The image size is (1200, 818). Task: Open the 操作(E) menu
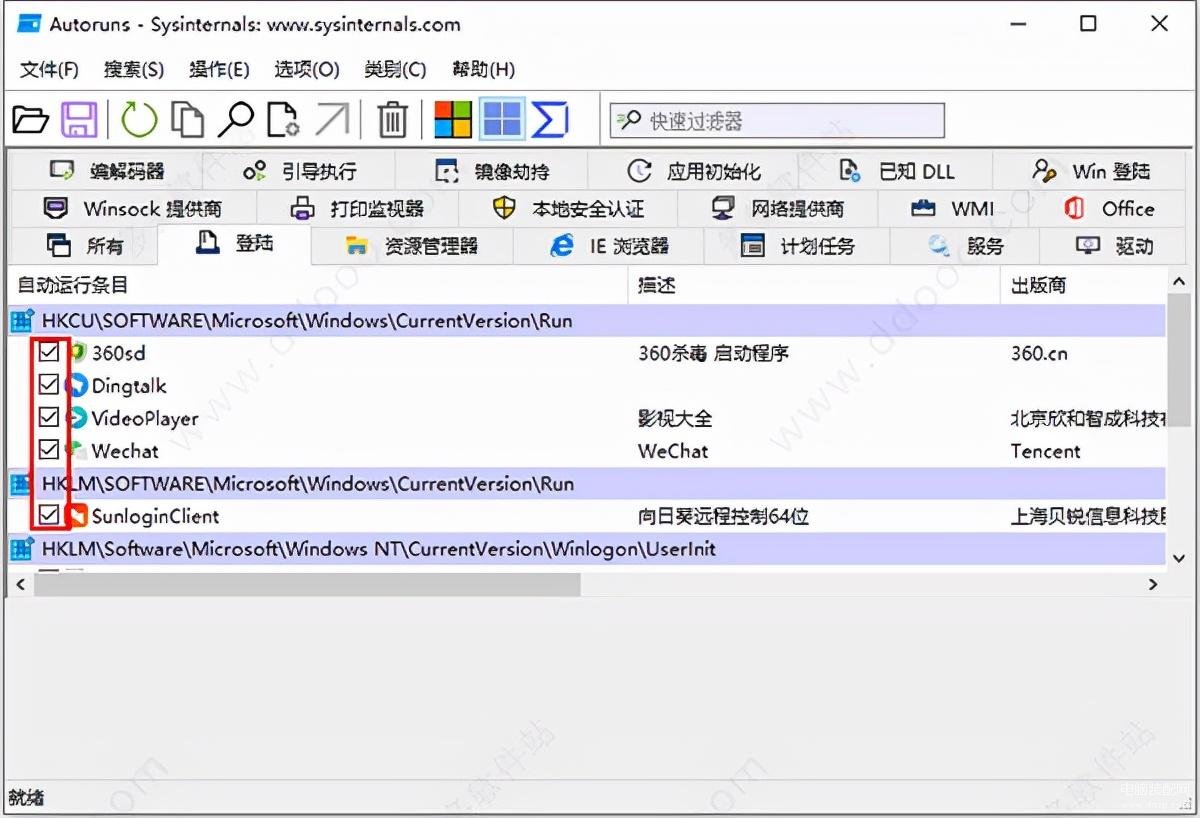(219, 69)
